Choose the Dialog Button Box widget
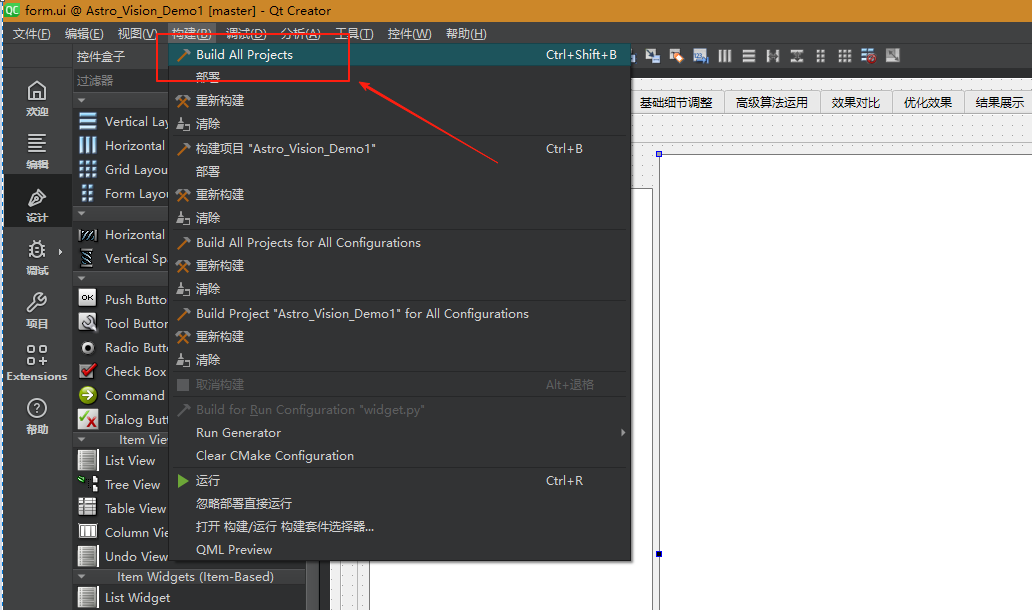The image size is (1032, 610). tap(122, 419)
